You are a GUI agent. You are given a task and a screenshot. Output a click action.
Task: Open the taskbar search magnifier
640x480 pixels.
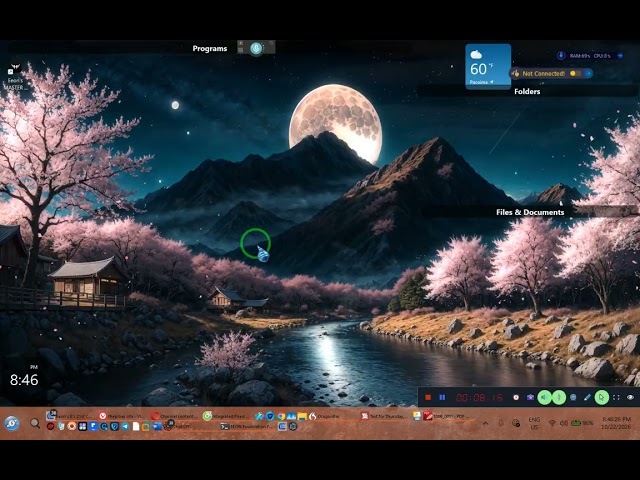coord(35,423)
